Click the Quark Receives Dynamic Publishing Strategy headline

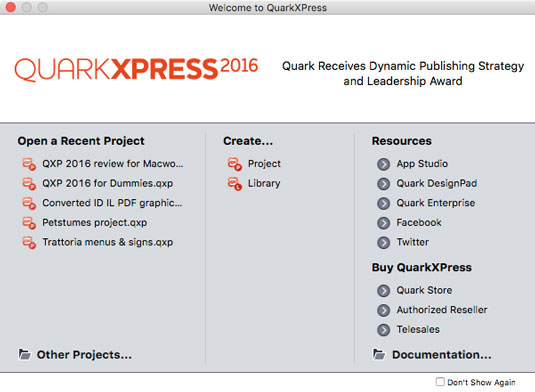click(403, 73)
